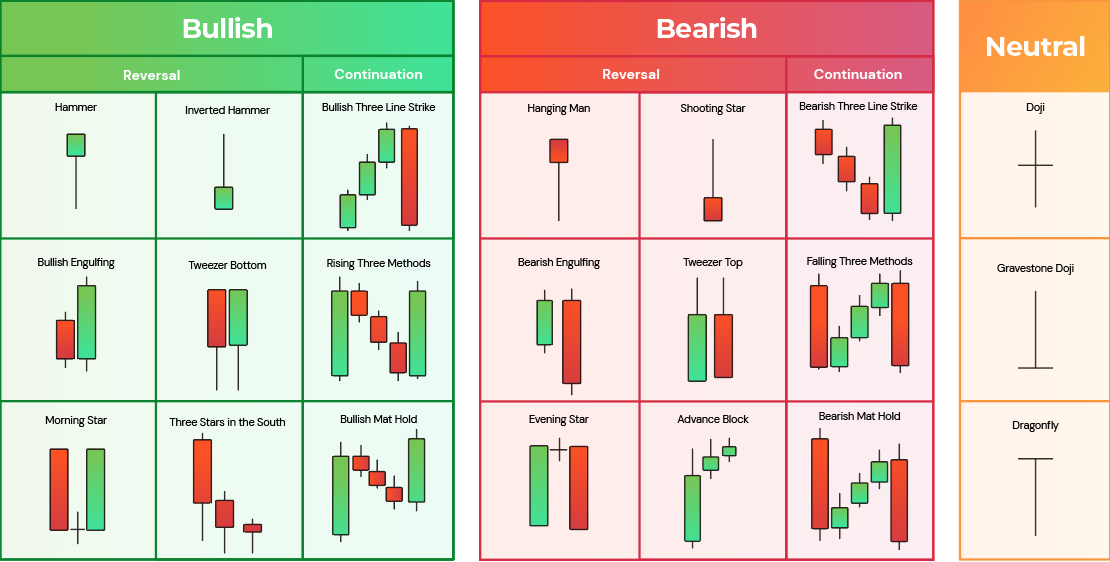Select the Morning Star pattern chart
Viewport: 1110px width, 562px height.
(77, 492)
